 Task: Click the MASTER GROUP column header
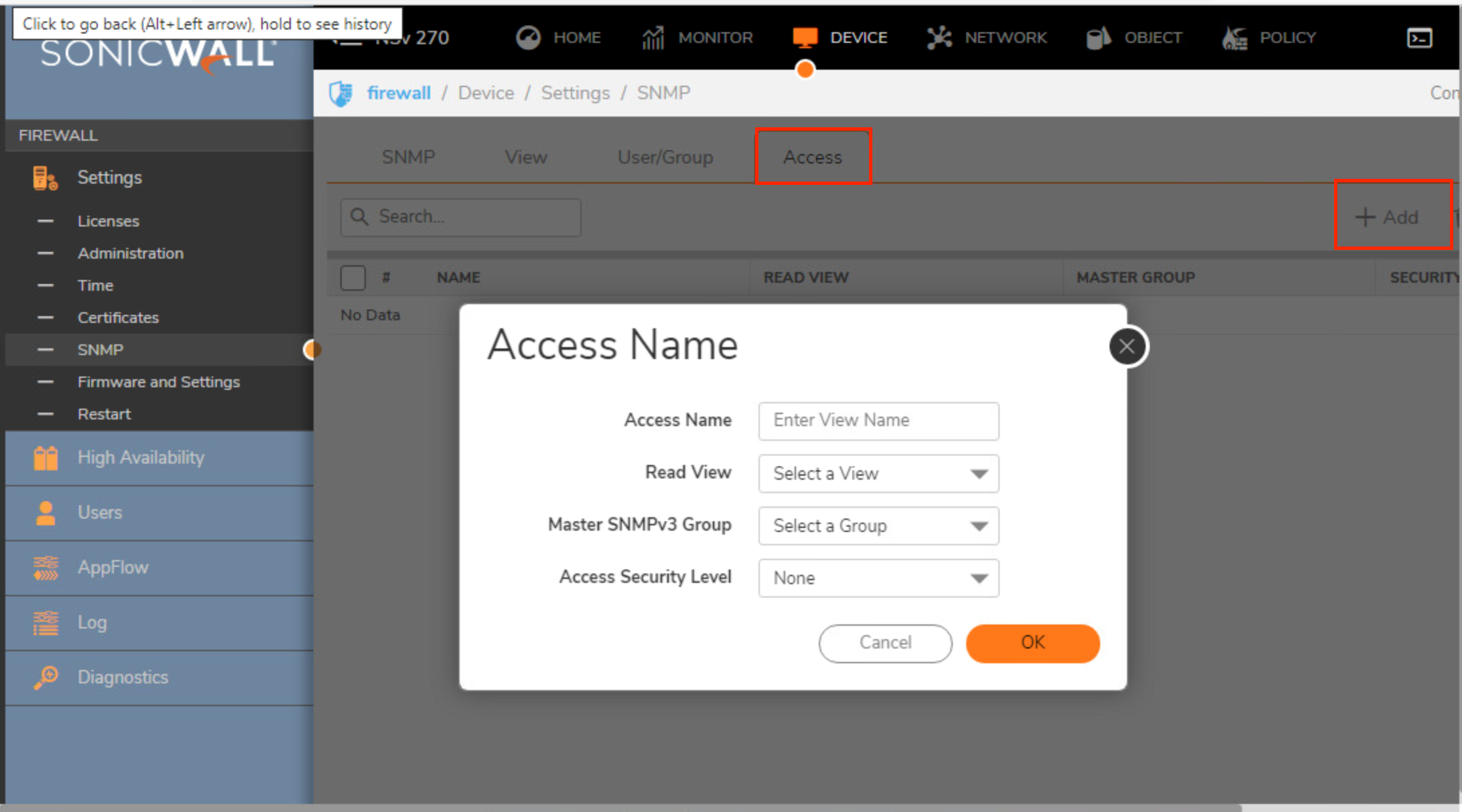click(1135, 277)
